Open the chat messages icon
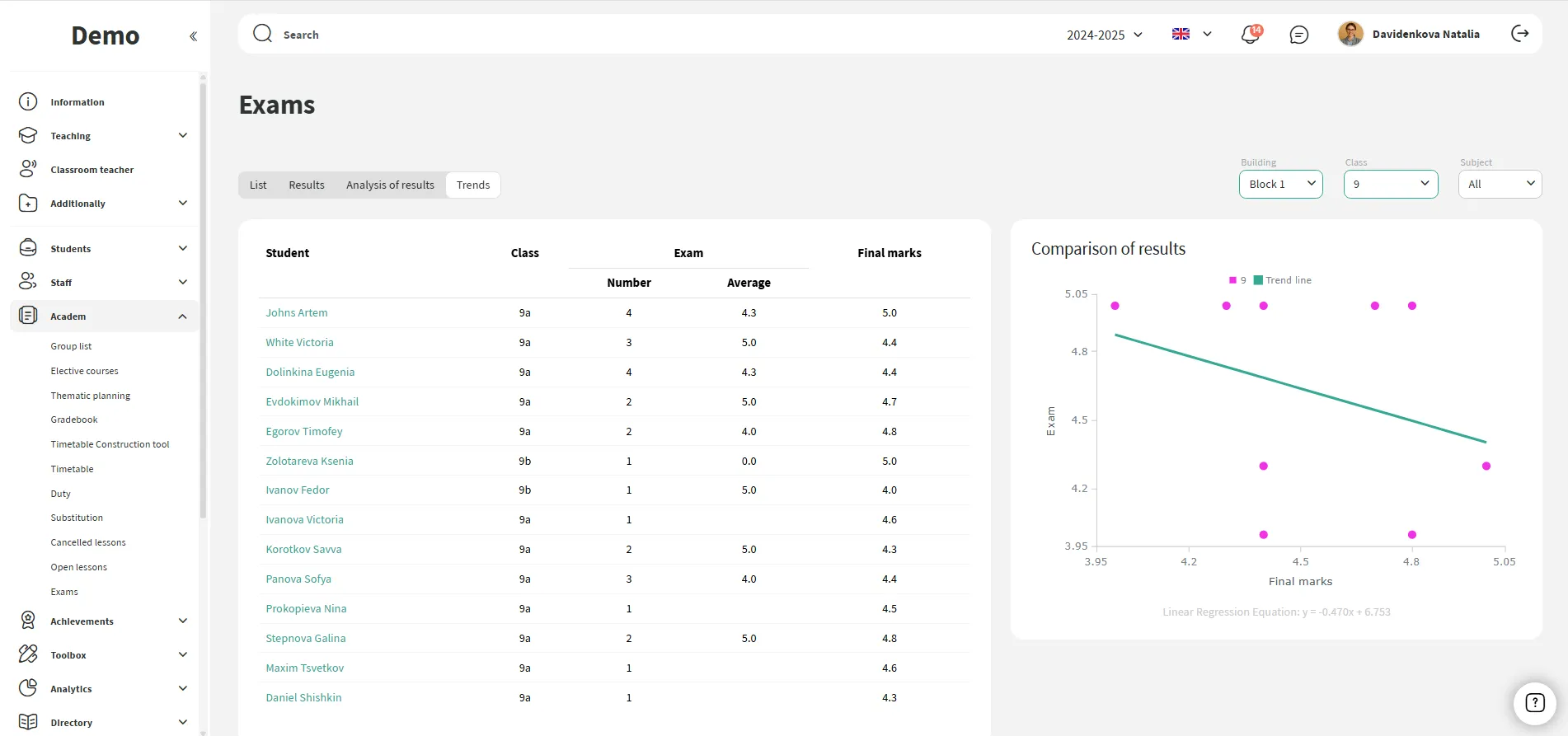1568x736 pixels. (1298, 35)
